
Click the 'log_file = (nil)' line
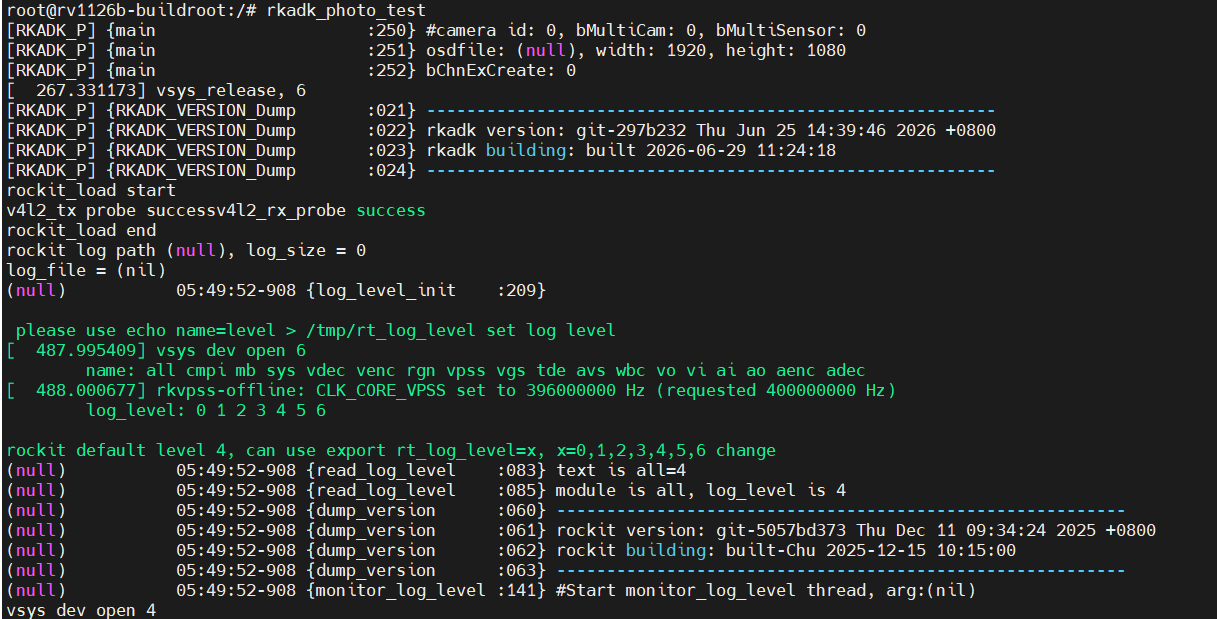coord(86,270)
